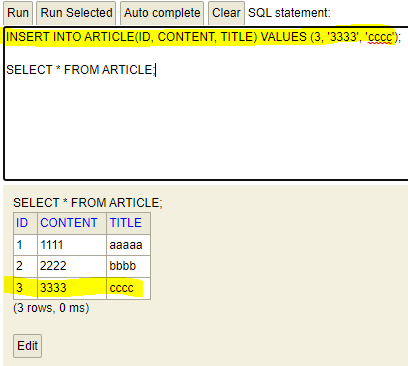Click the ID cell with value 1
Viewport: 408px width, 366px height.
point(25,245)
